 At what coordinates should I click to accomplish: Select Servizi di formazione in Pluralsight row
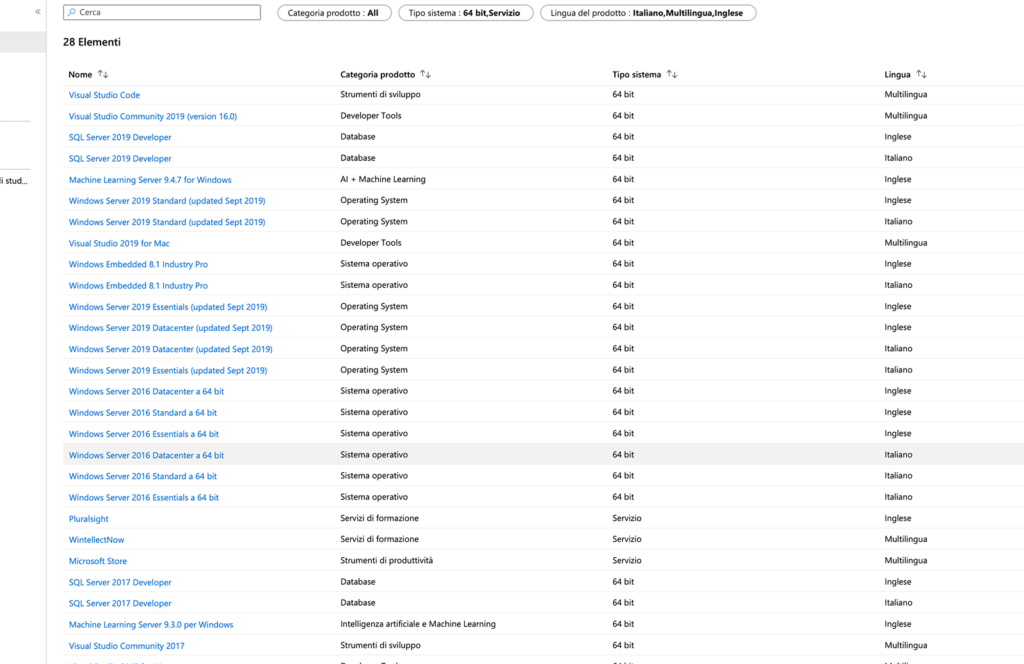(379, 518)
